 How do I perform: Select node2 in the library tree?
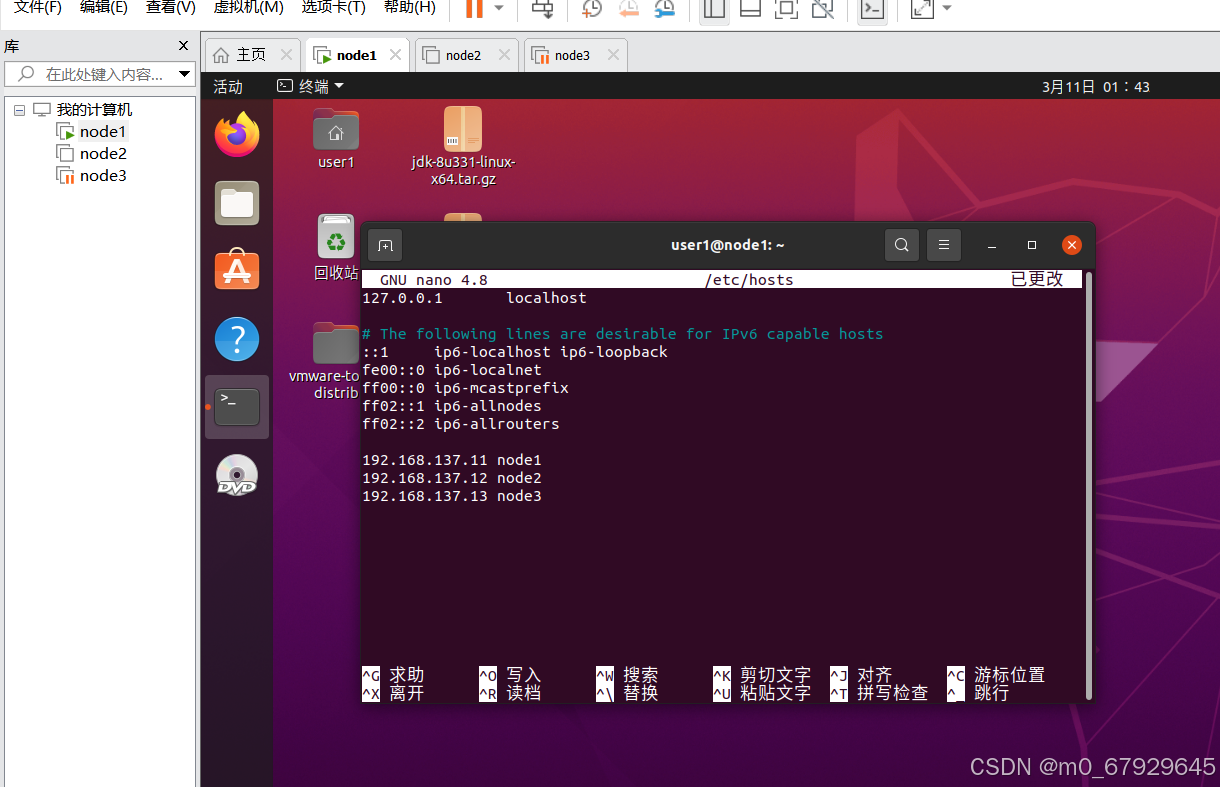[103, 154]
